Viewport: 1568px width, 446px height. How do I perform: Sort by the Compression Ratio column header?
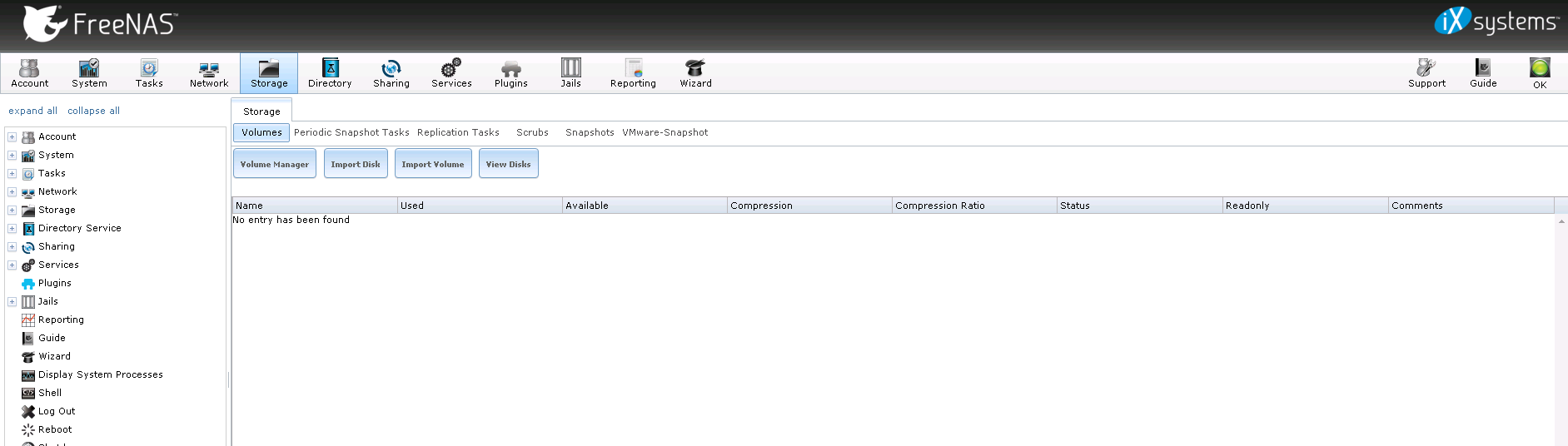click(974, 206)
